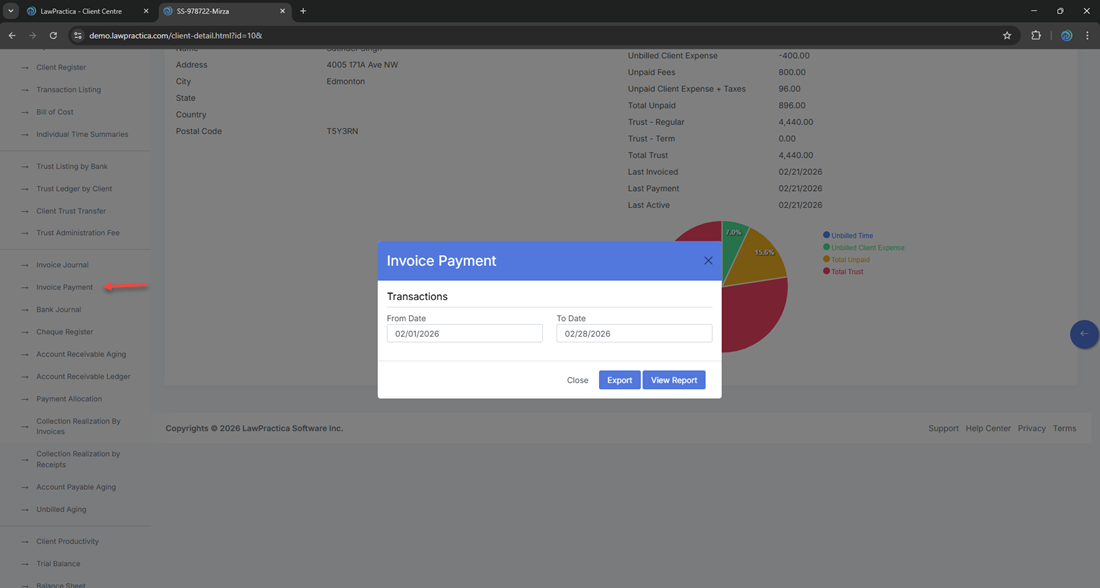This screenshot has width=1100, height=588.
Task: Click the Export button
Action: point(619,380)
